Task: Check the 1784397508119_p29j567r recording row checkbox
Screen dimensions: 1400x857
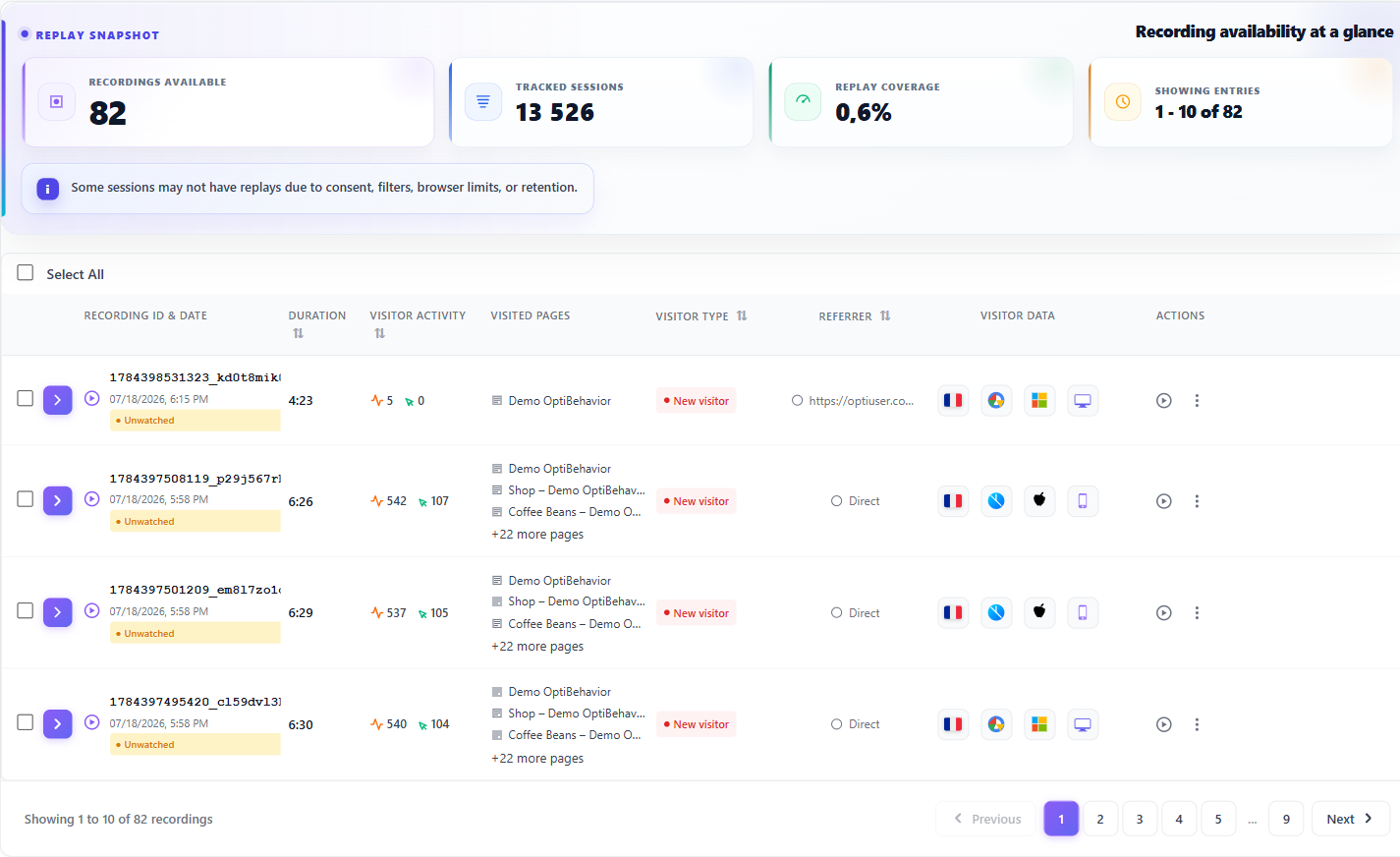Action: 26,499
